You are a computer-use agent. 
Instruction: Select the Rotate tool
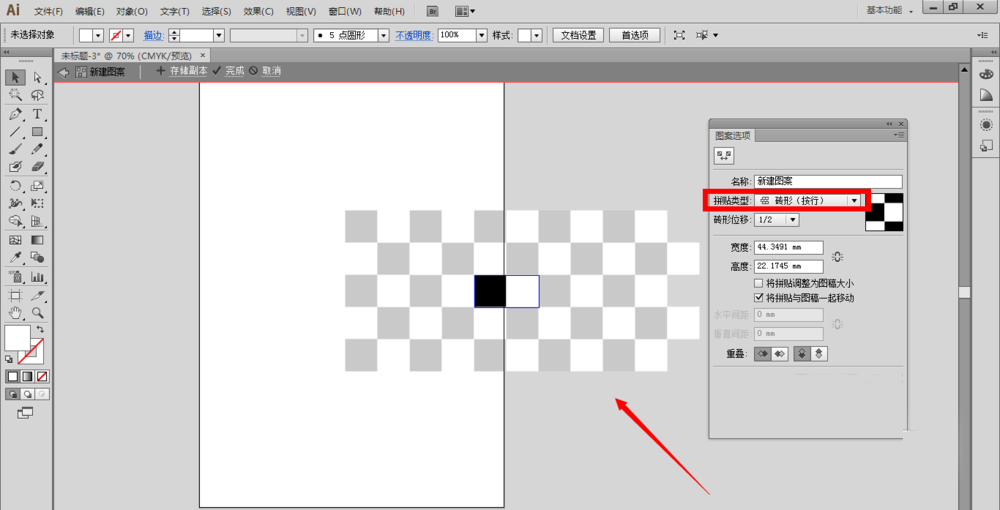15,186
